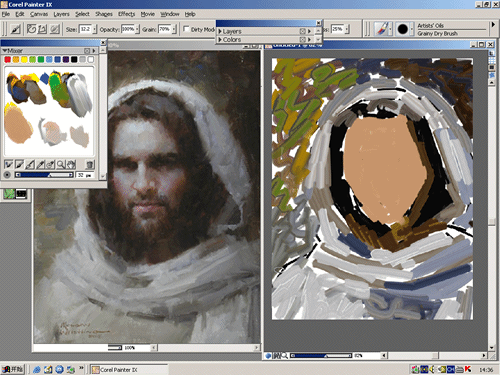Expand the Layers palette
Screen dimensions: 500x375
(220, 31)
